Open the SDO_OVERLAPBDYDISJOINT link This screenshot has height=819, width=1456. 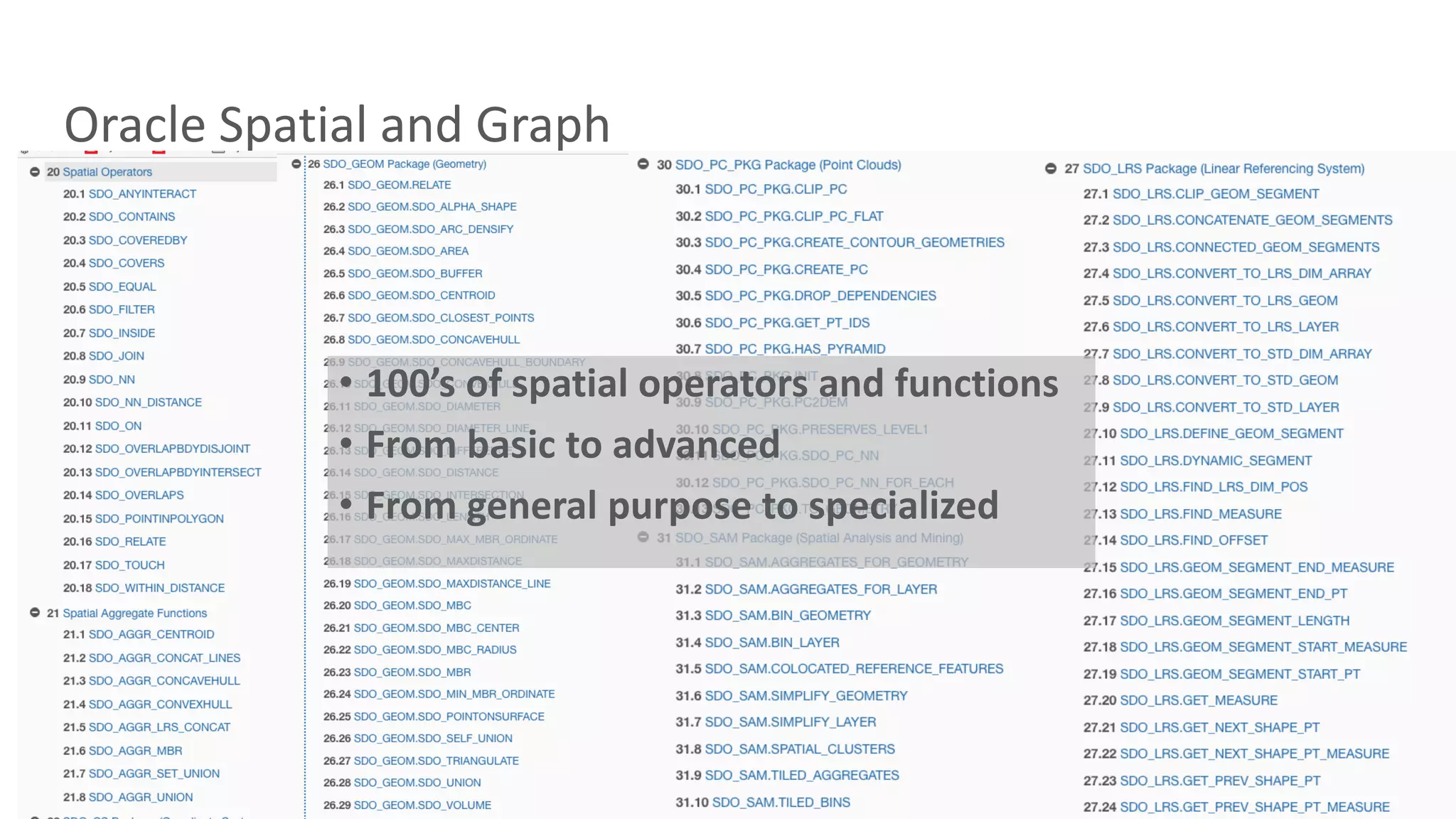(x=173, y=449)
